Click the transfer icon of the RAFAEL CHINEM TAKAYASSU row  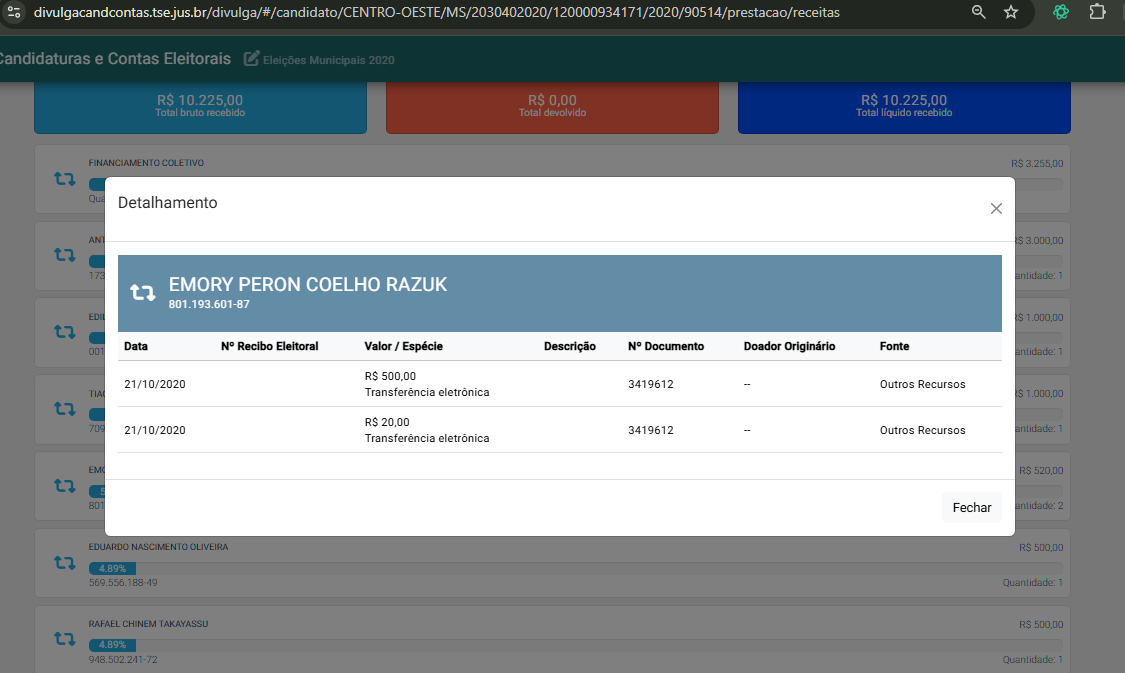click(65, 639)
